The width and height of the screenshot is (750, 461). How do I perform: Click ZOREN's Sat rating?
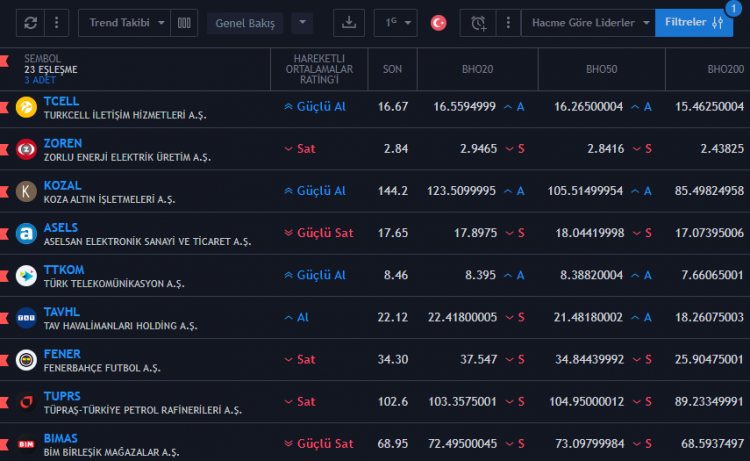pyautogui.click(x=300, y=149)
